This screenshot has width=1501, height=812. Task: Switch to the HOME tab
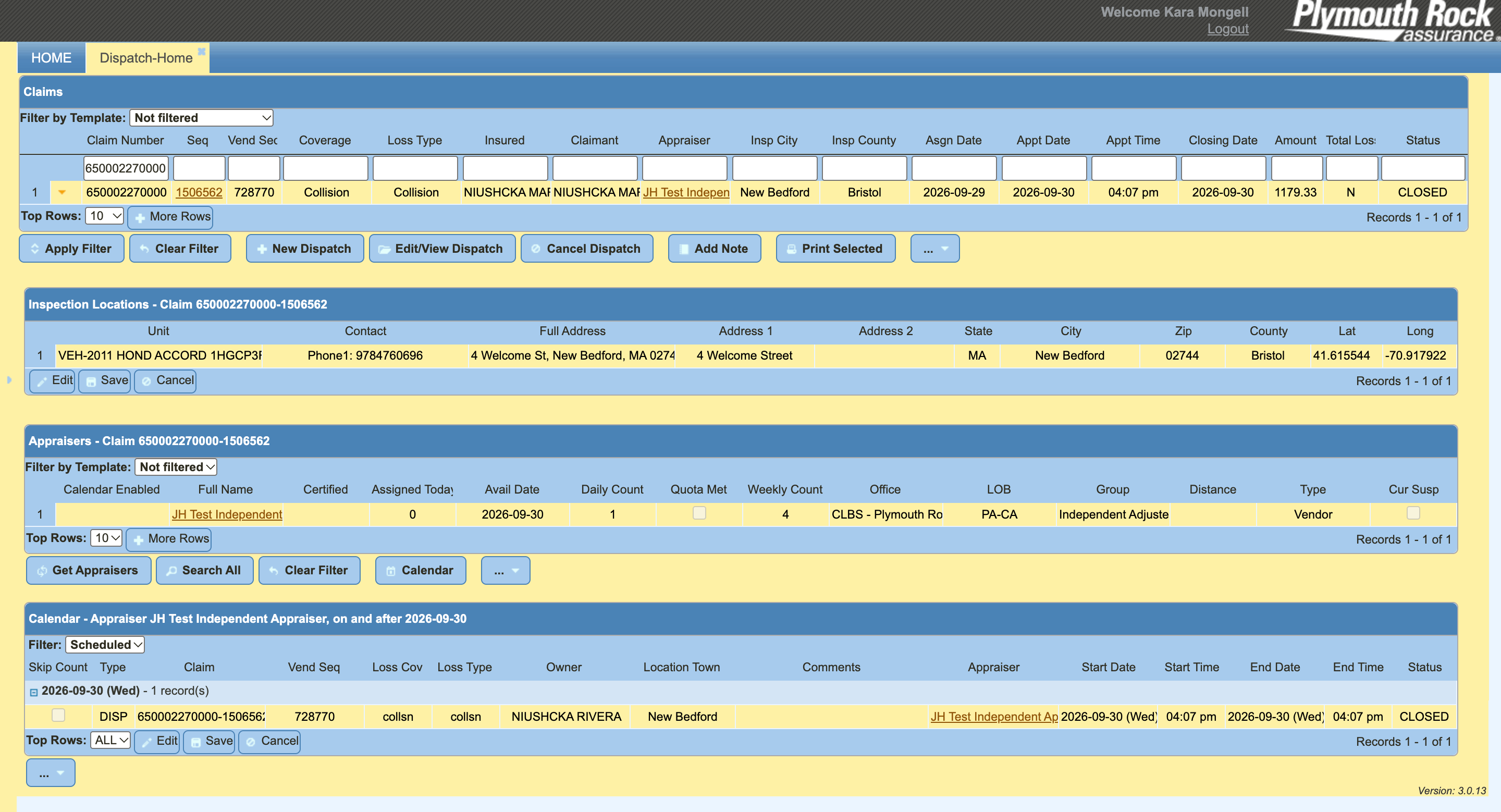[x=51, y=58]
